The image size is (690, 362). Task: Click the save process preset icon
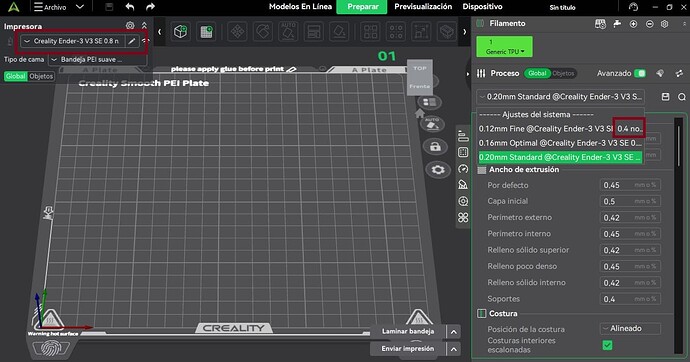[665, 96]
